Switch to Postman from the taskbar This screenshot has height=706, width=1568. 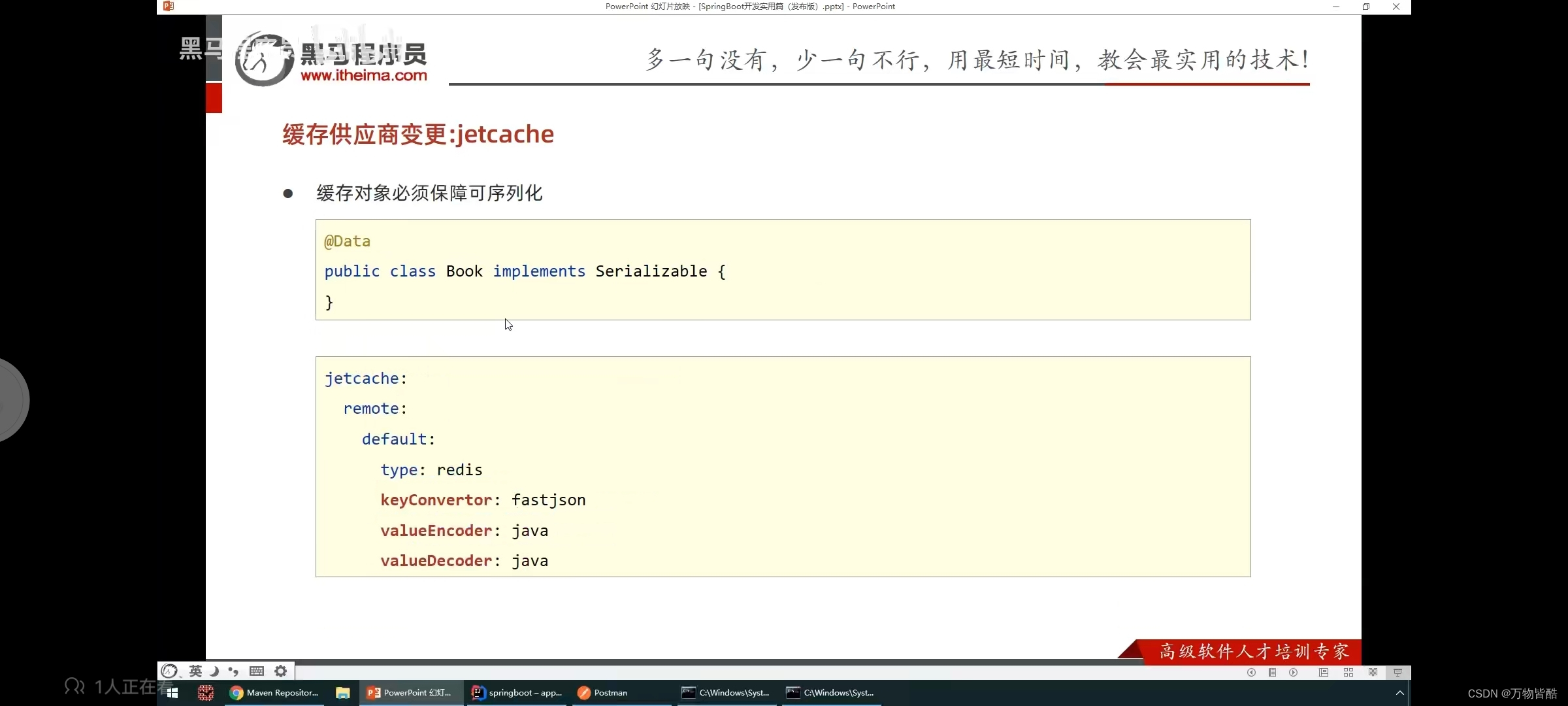pos(621,693)
